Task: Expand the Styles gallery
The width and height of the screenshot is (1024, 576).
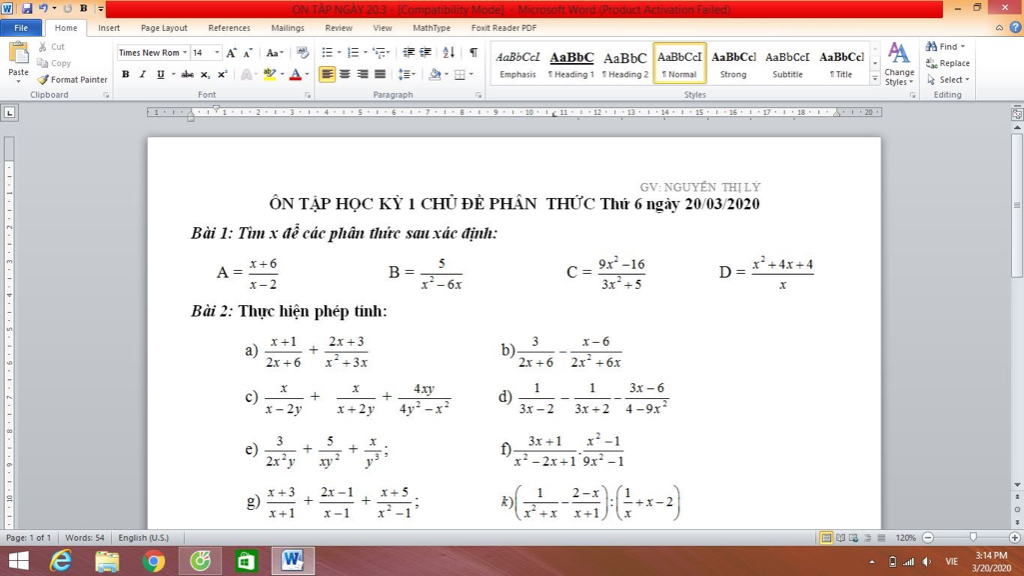Action: click(x=874, y=78)
